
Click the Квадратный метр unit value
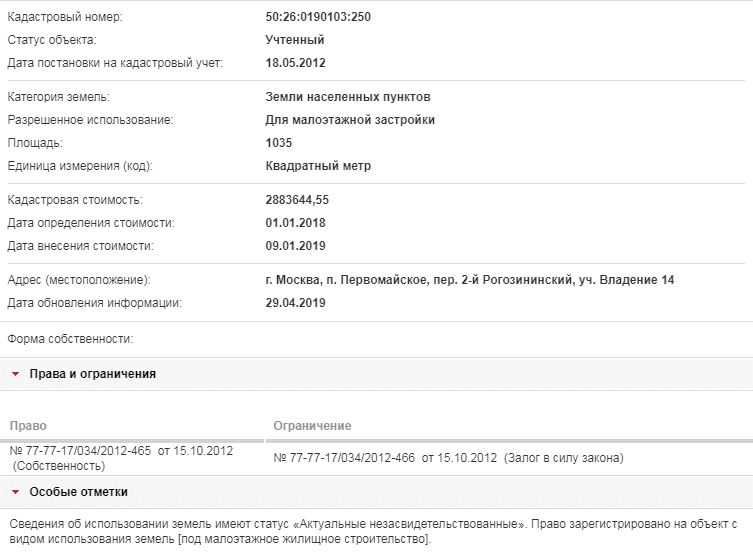coord(318,166)
